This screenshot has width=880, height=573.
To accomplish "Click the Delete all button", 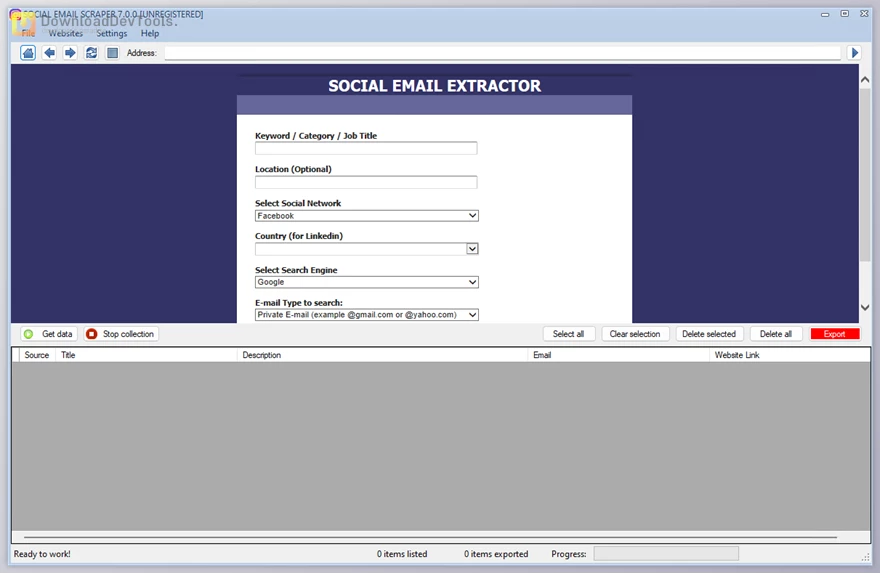I will point(776,334).
